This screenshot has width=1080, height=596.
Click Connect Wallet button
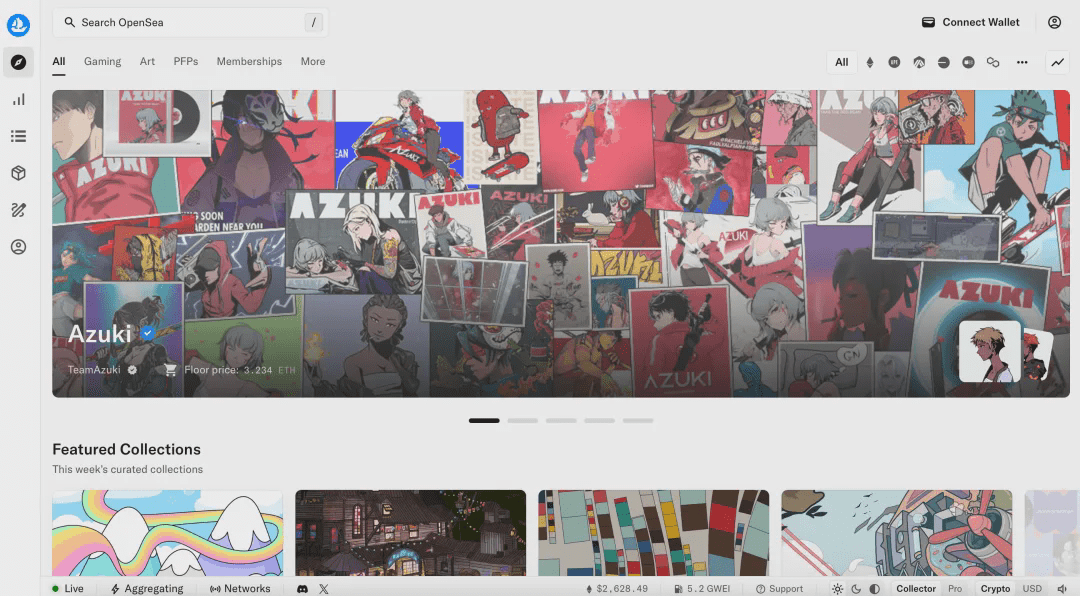point(970,22)
